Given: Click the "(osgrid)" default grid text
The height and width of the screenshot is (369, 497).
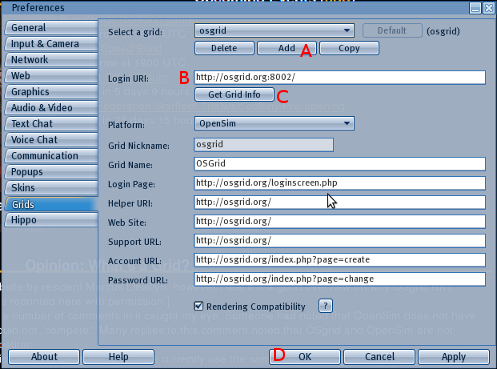Looking at the screenshot, I should 443,31.
